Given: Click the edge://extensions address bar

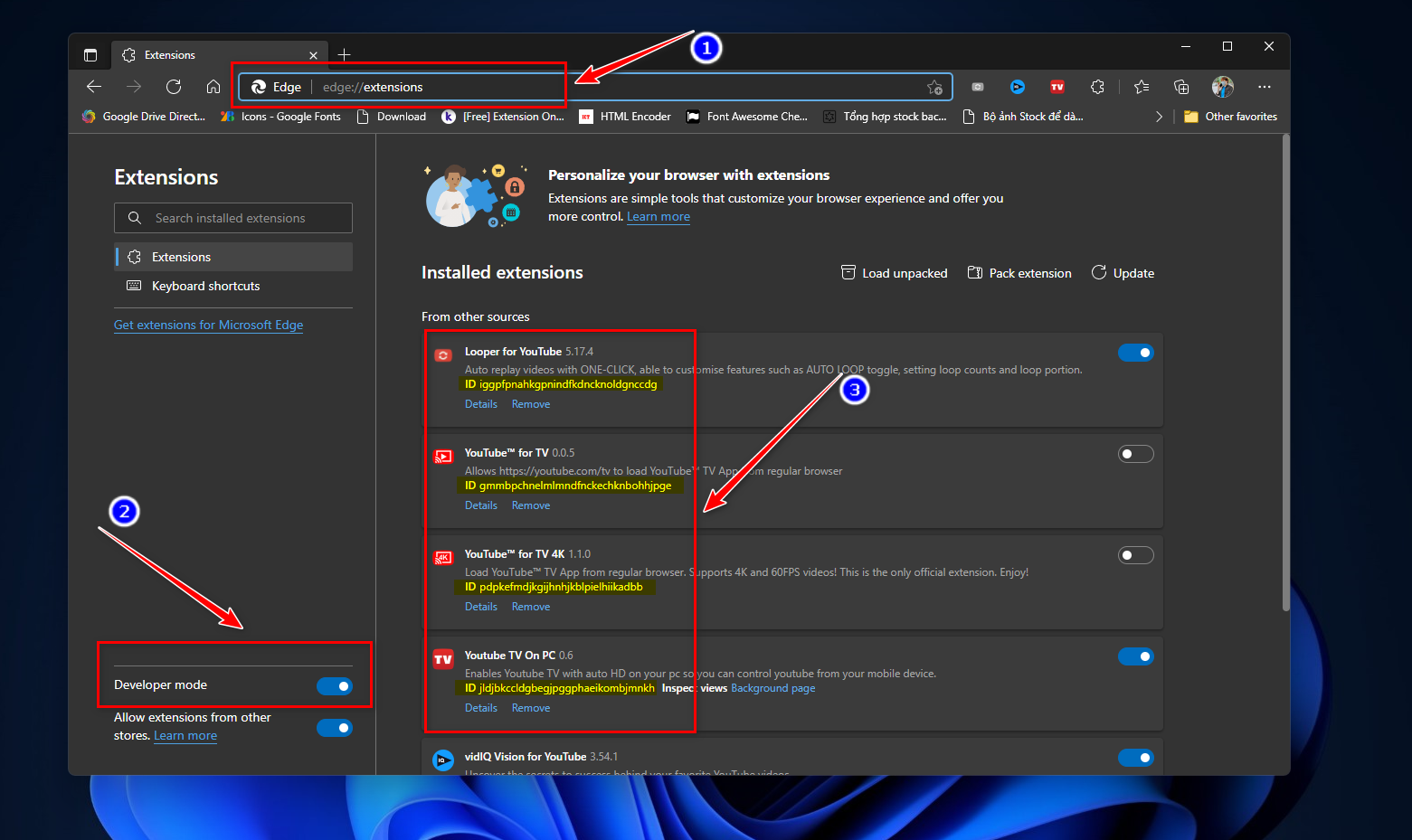Looking at the screenshot, I should point(595,87).
